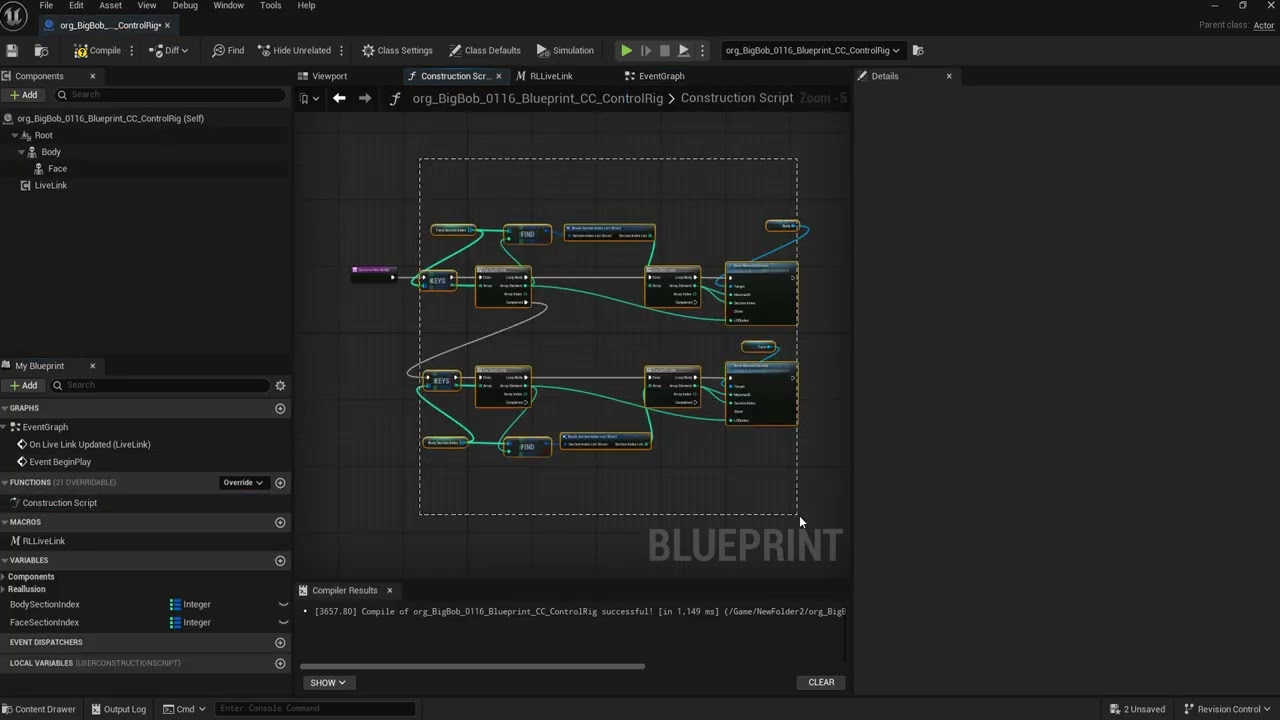
Task: Save the blueprint with the floppy disk icon
Action: tap(12, 50)
